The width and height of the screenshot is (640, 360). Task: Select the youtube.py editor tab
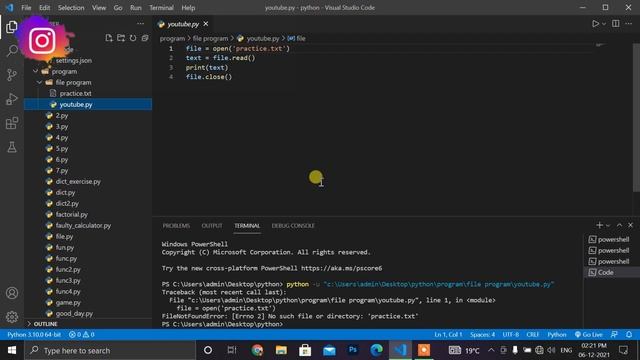183,24
